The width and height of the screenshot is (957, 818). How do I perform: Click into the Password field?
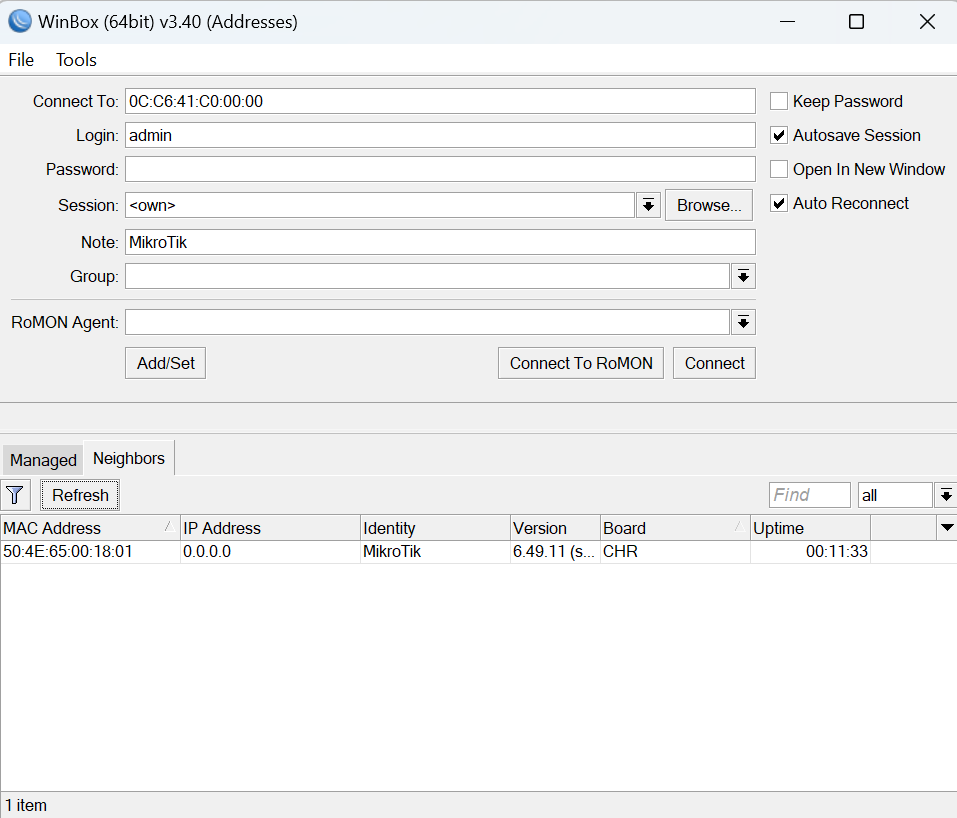(x=440, y=169)
